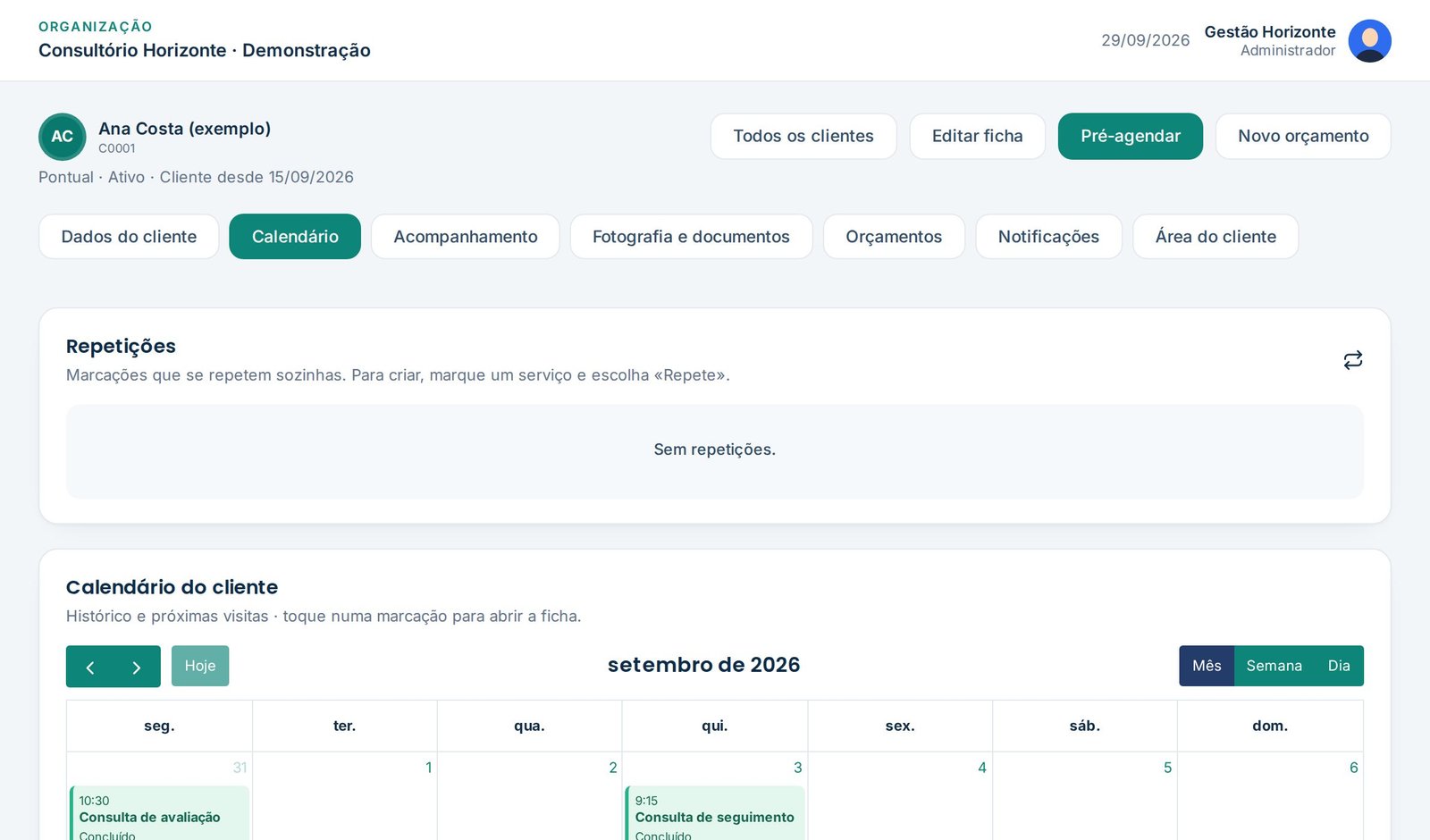1430x840 pixels.
Task: Select Mês calendar view
Action: (x=1207, y=666)
